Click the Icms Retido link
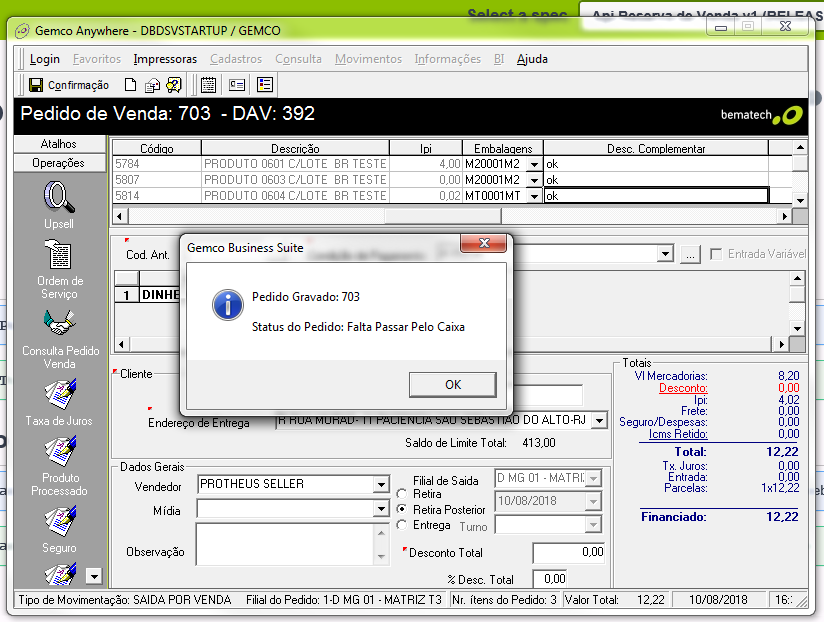This screenshot has width=824, height=622. click(x=678, y=434)
